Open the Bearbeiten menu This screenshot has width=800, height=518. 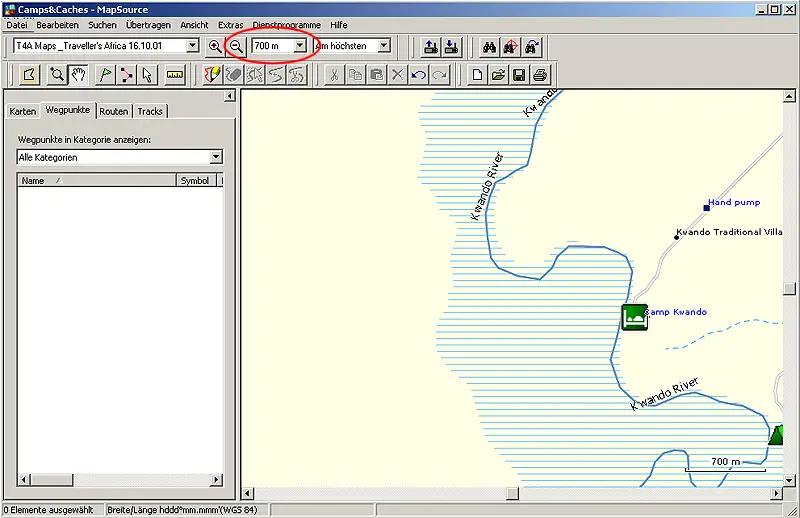point(58,24)
